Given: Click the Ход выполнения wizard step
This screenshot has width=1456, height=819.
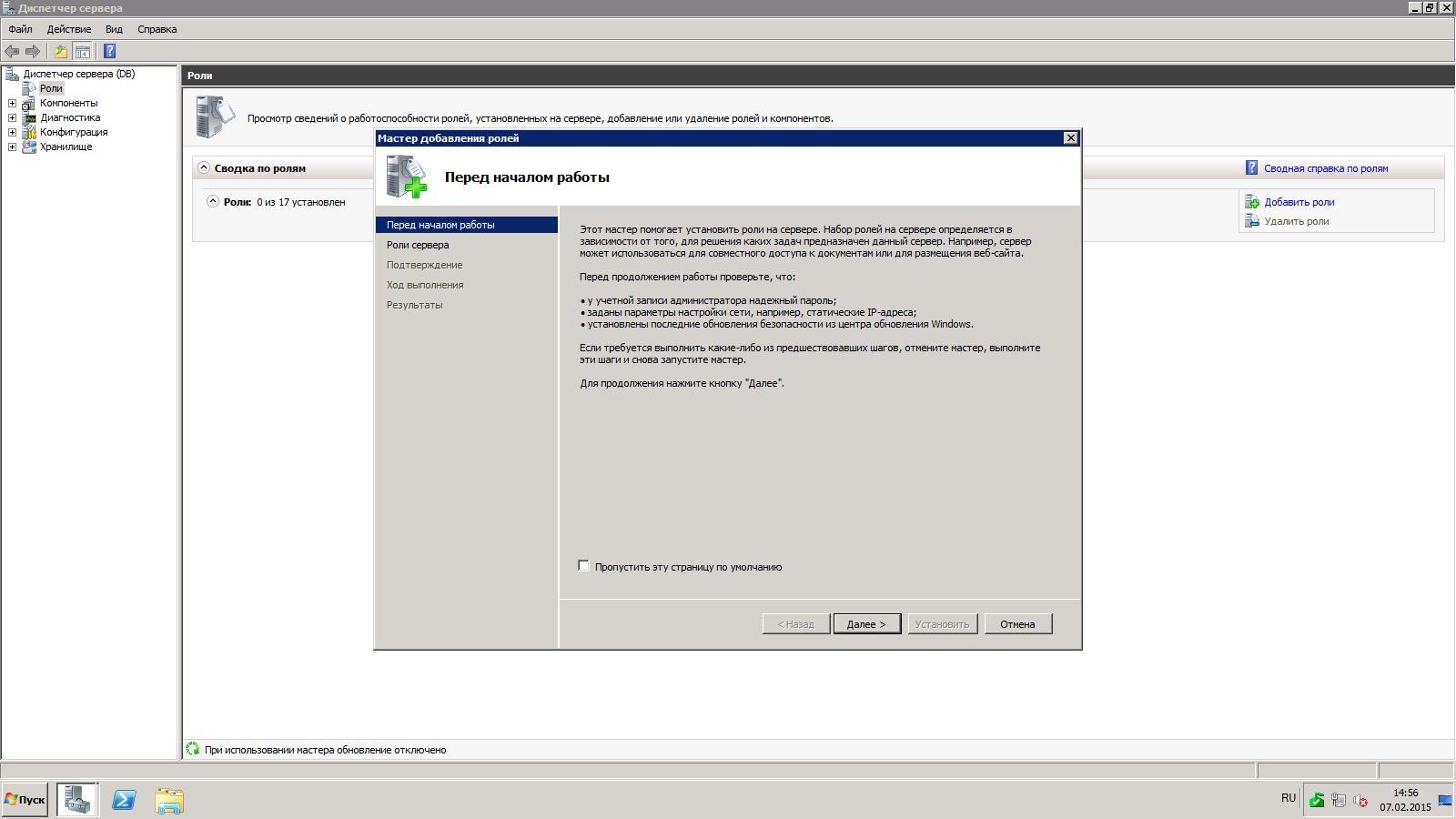Looking at the screenshot, I should coord(425,285).
